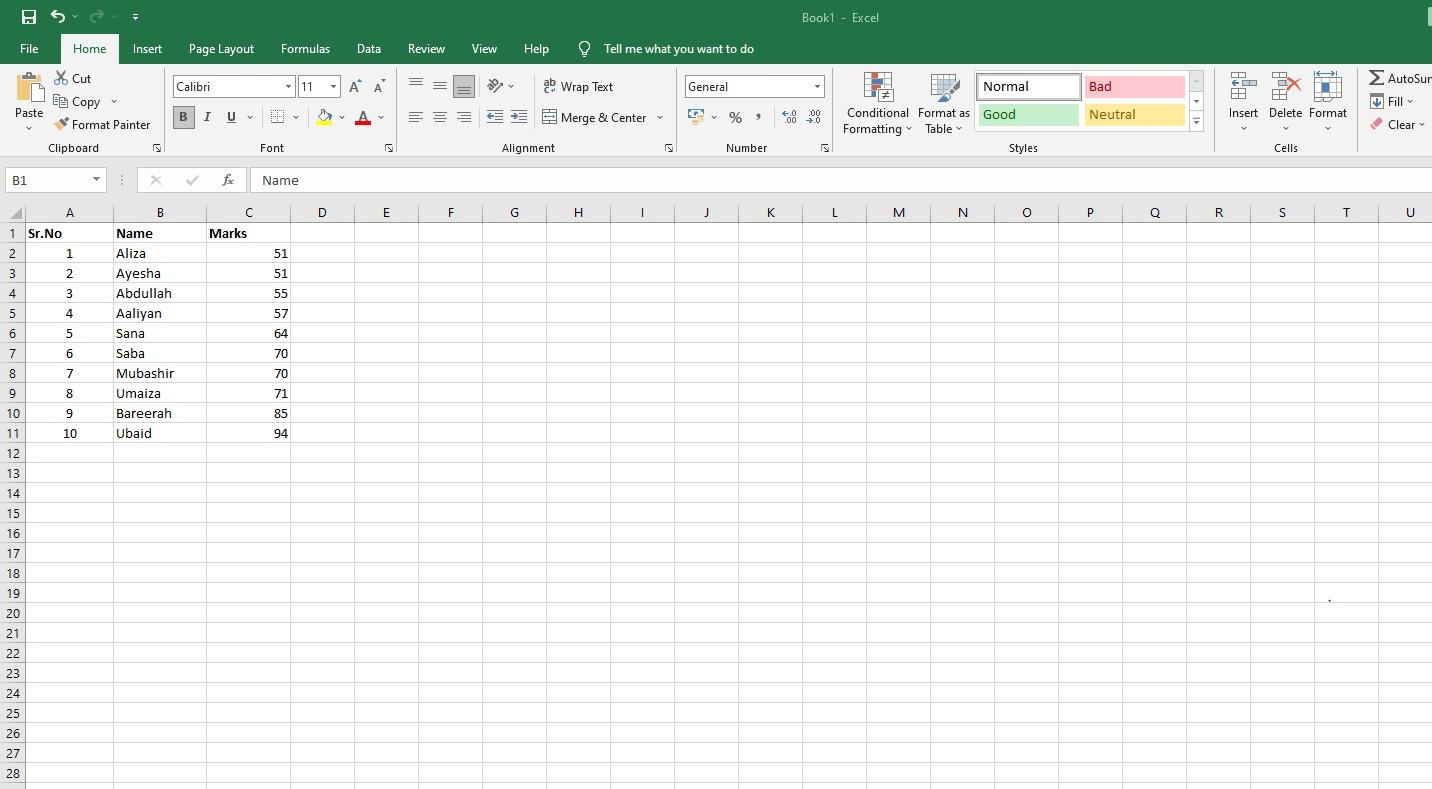Open the Font name dropdown
This screenshot has height=789, width=1432.
point(287,86)
